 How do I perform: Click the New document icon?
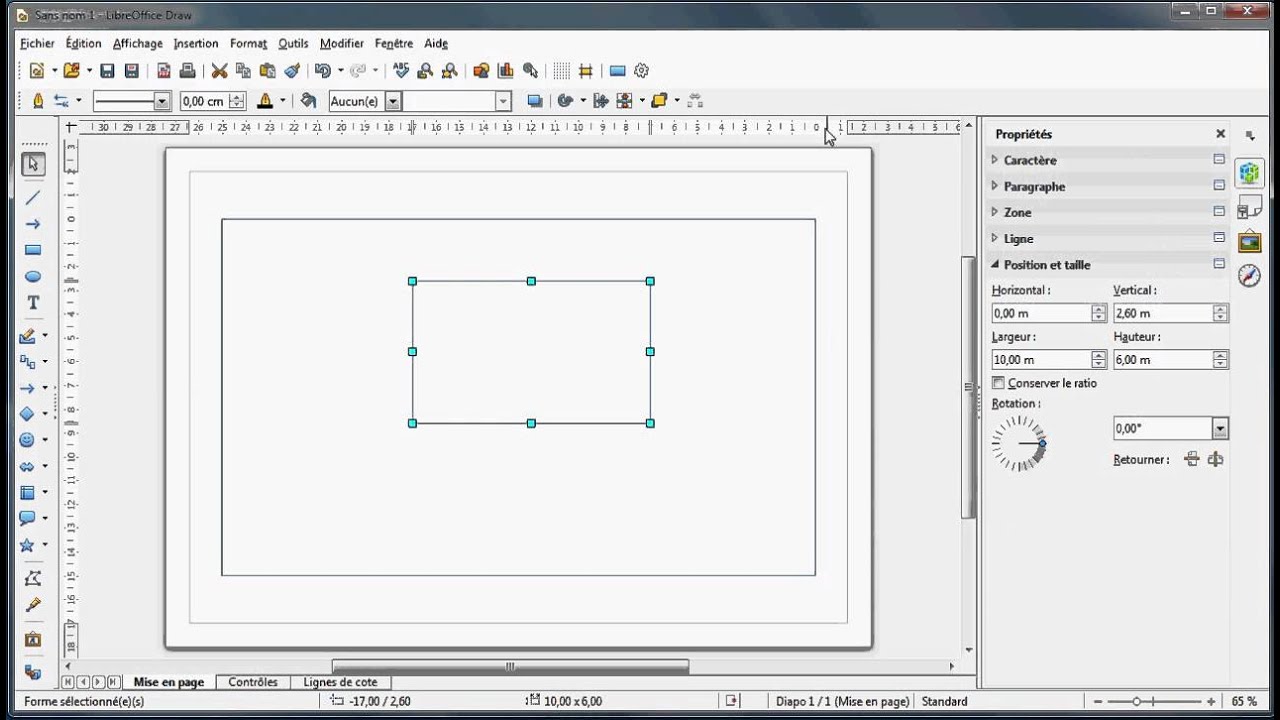pos(37,71)
